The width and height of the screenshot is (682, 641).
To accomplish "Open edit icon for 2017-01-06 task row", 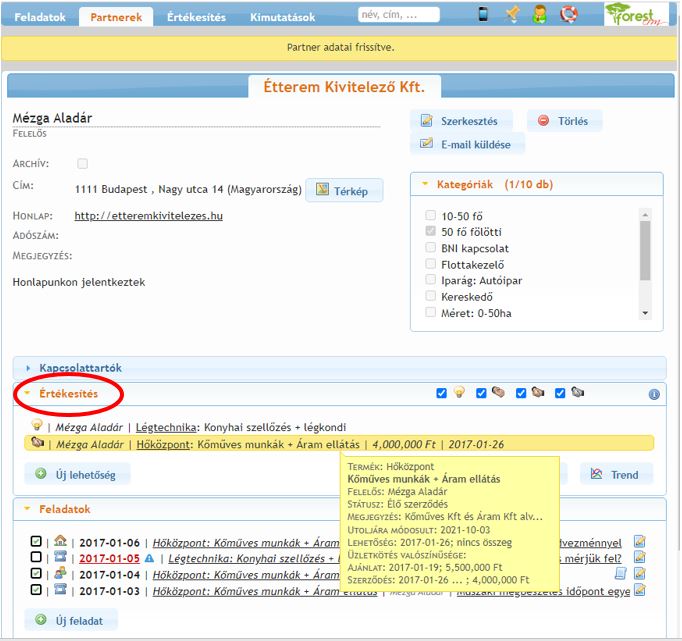I will (x=639, y=542).
